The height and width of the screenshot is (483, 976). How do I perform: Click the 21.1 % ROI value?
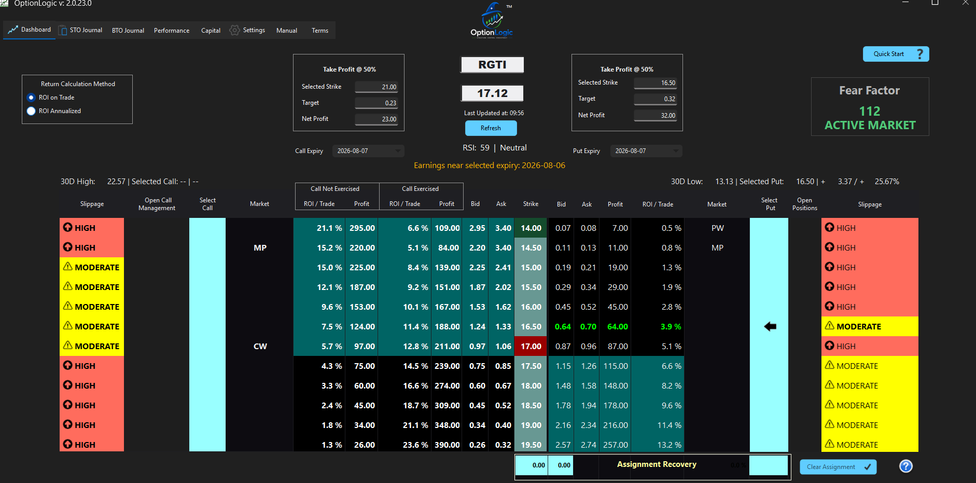click(329, 228)
